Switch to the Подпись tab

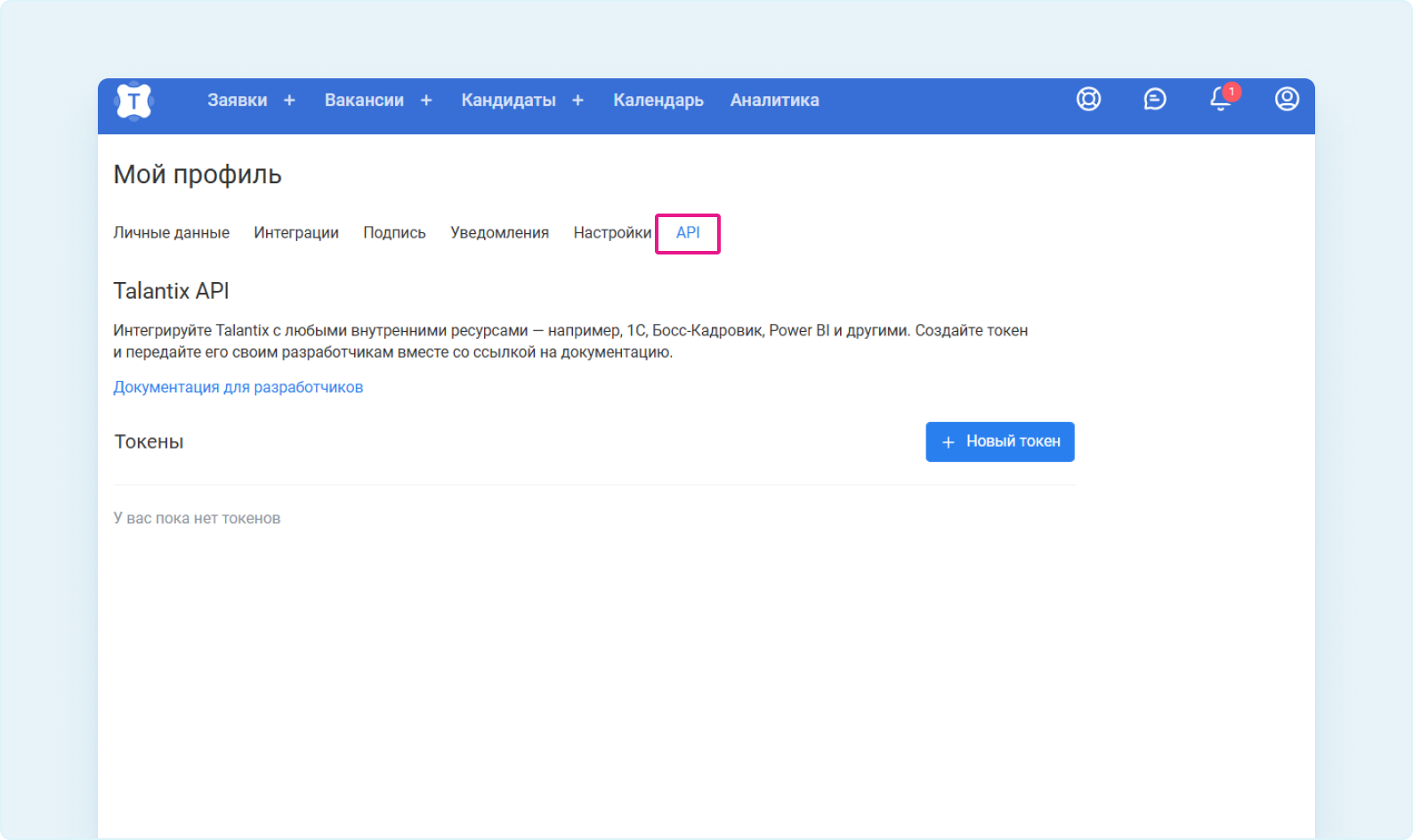click(394, 233)
